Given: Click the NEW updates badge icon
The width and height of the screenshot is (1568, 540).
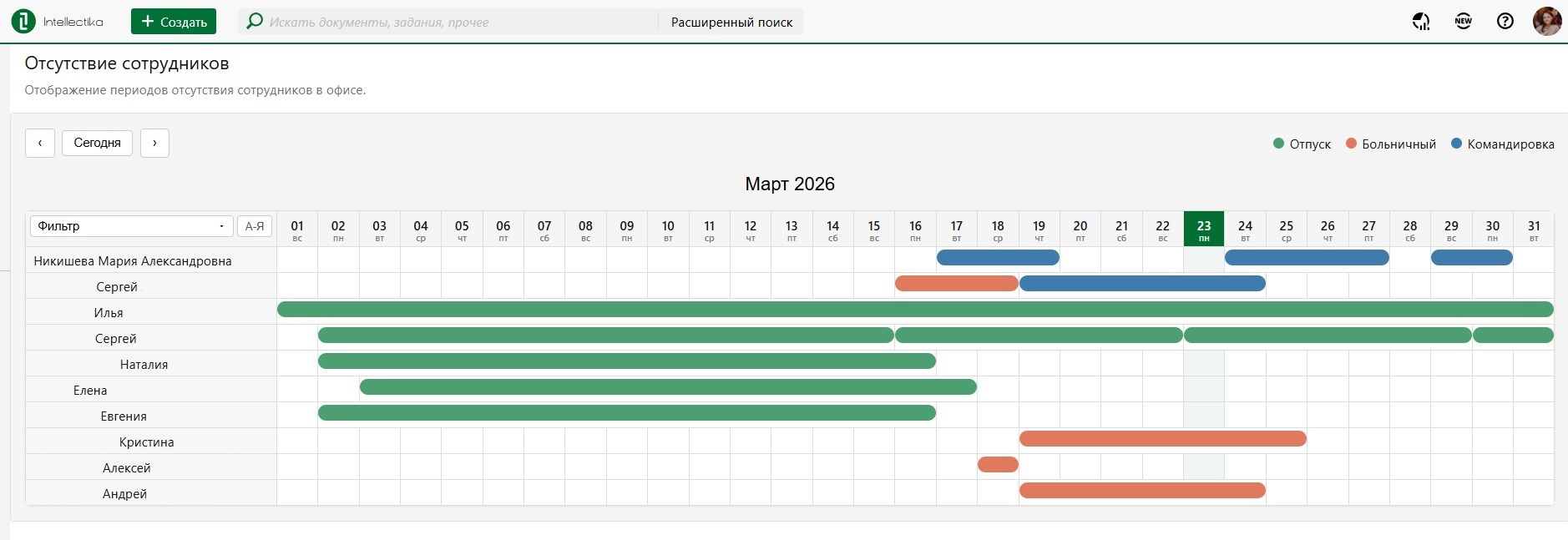Looking at the screenshot, I should tap(1463, 22).
